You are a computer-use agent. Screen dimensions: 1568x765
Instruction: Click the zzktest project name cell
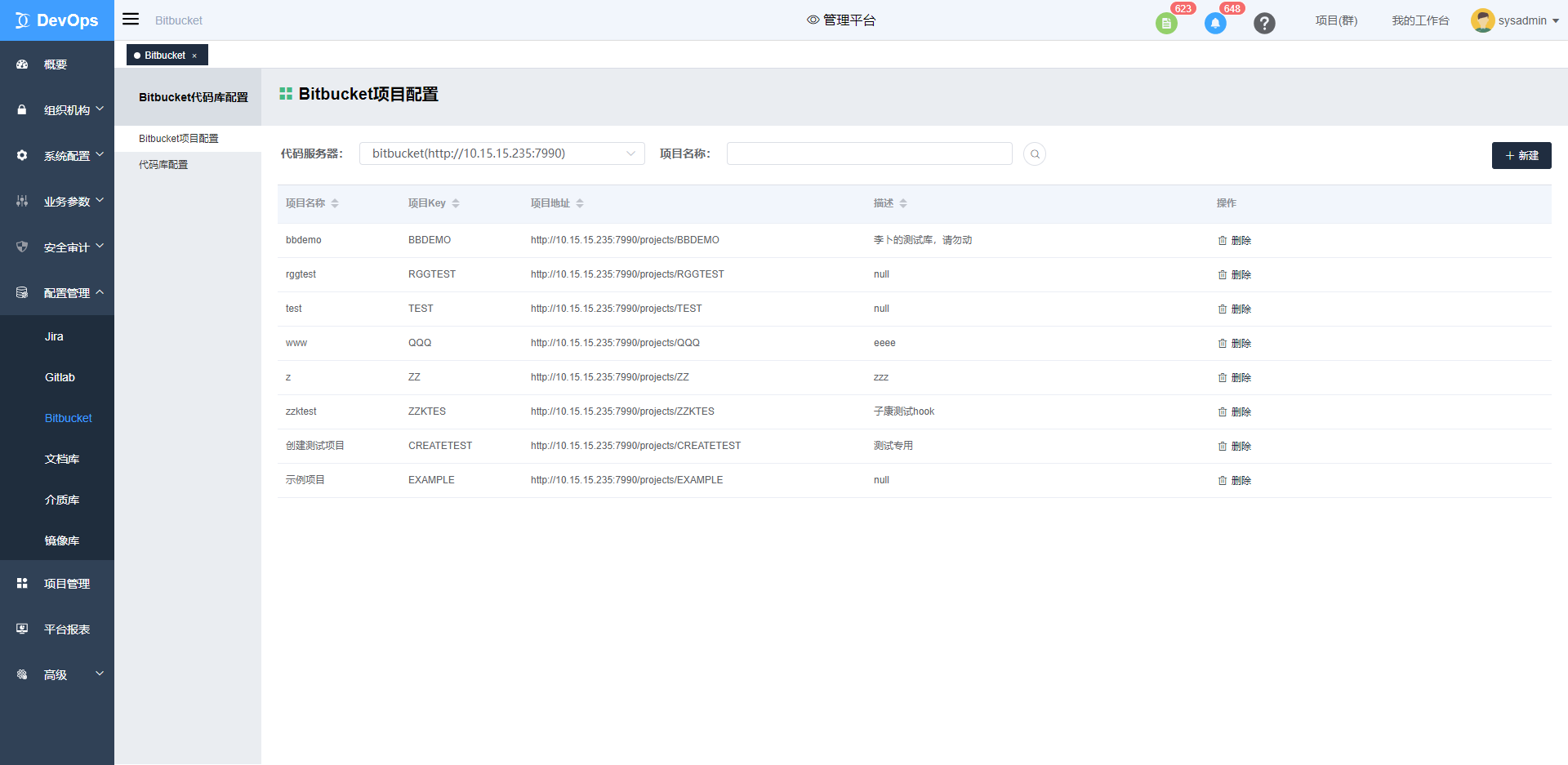pos(301,411)
